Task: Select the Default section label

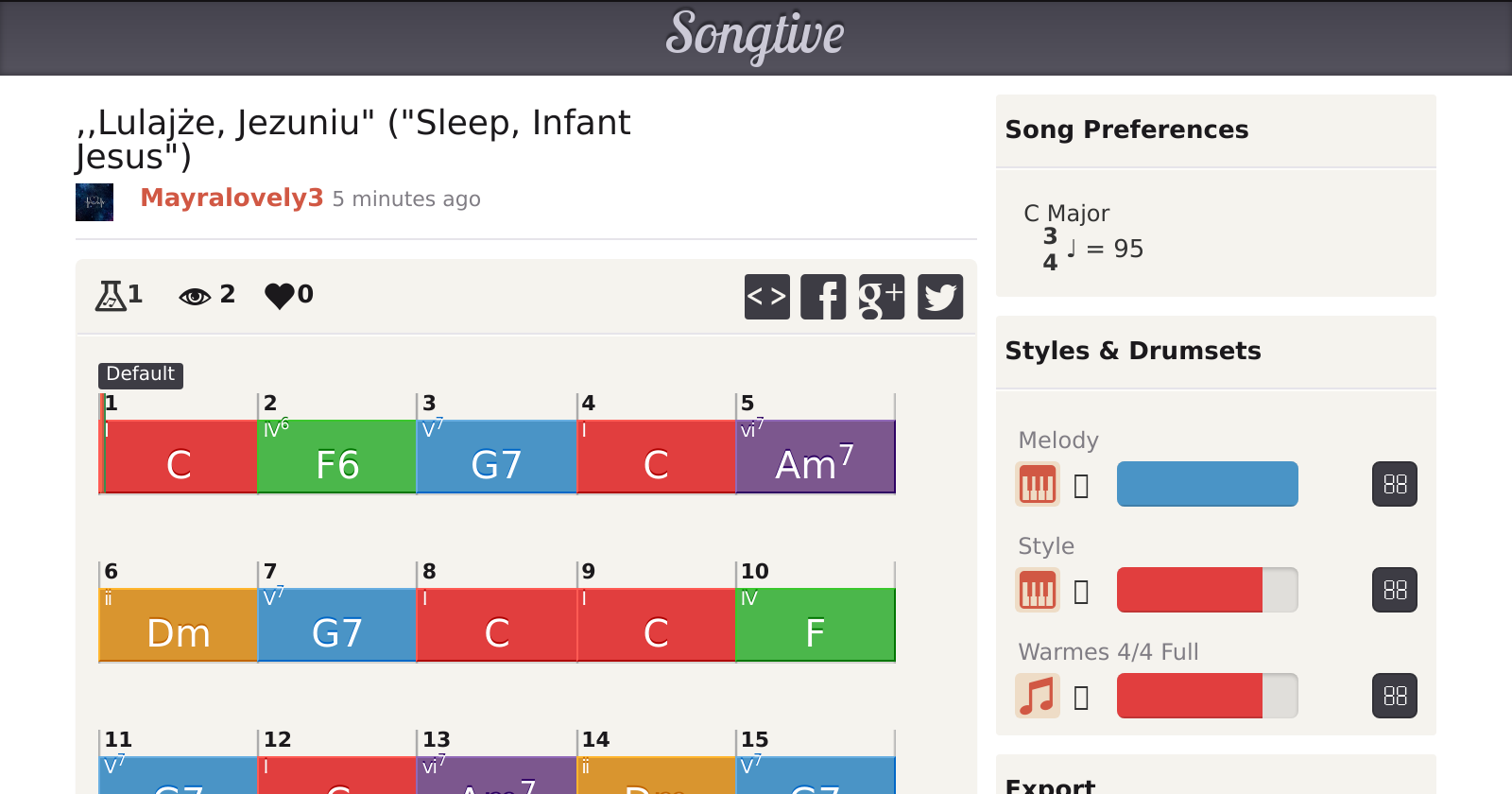Action: click(x=140, y=374)
